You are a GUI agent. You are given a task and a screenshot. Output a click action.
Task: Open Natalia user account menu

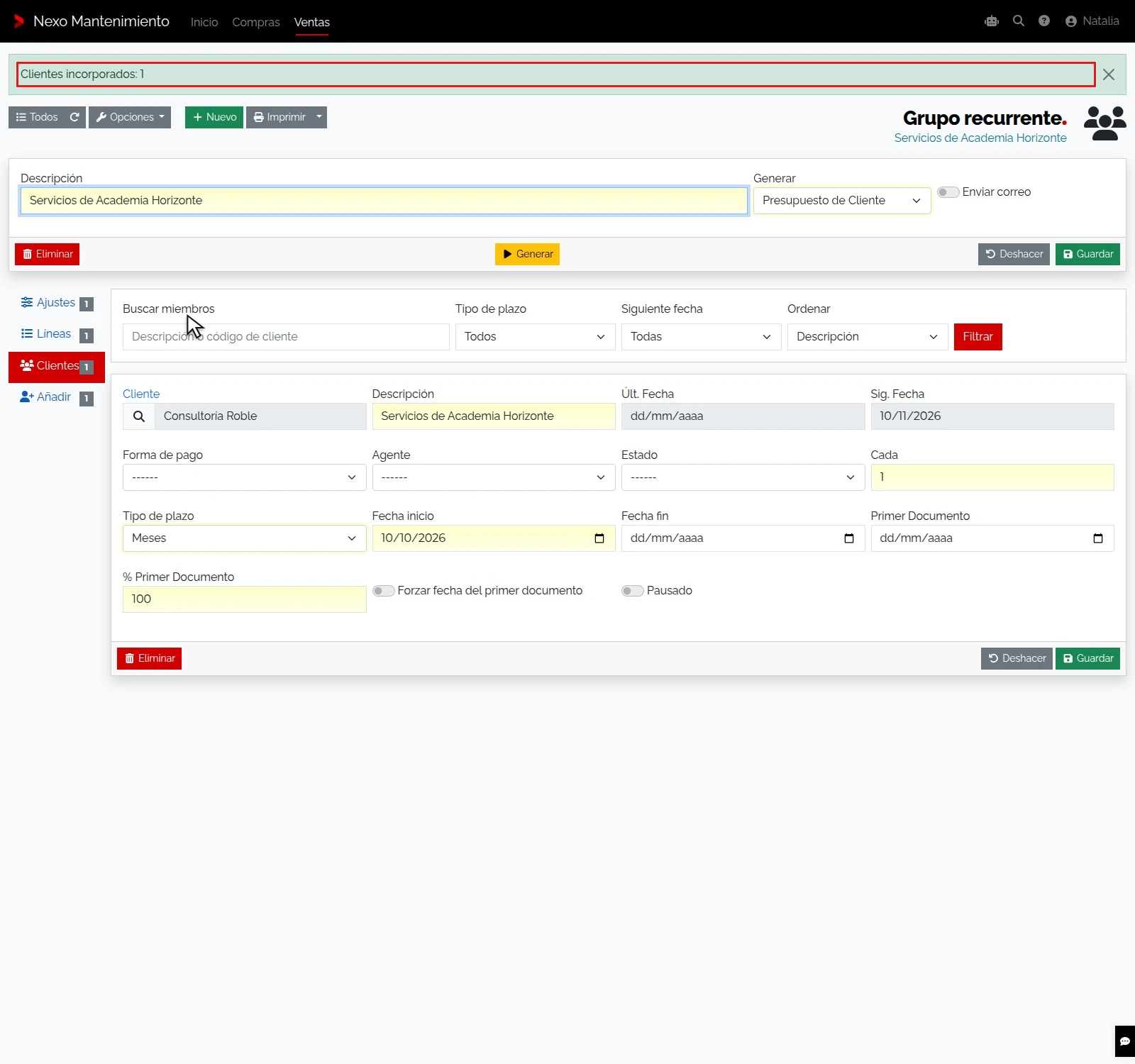1092,21
